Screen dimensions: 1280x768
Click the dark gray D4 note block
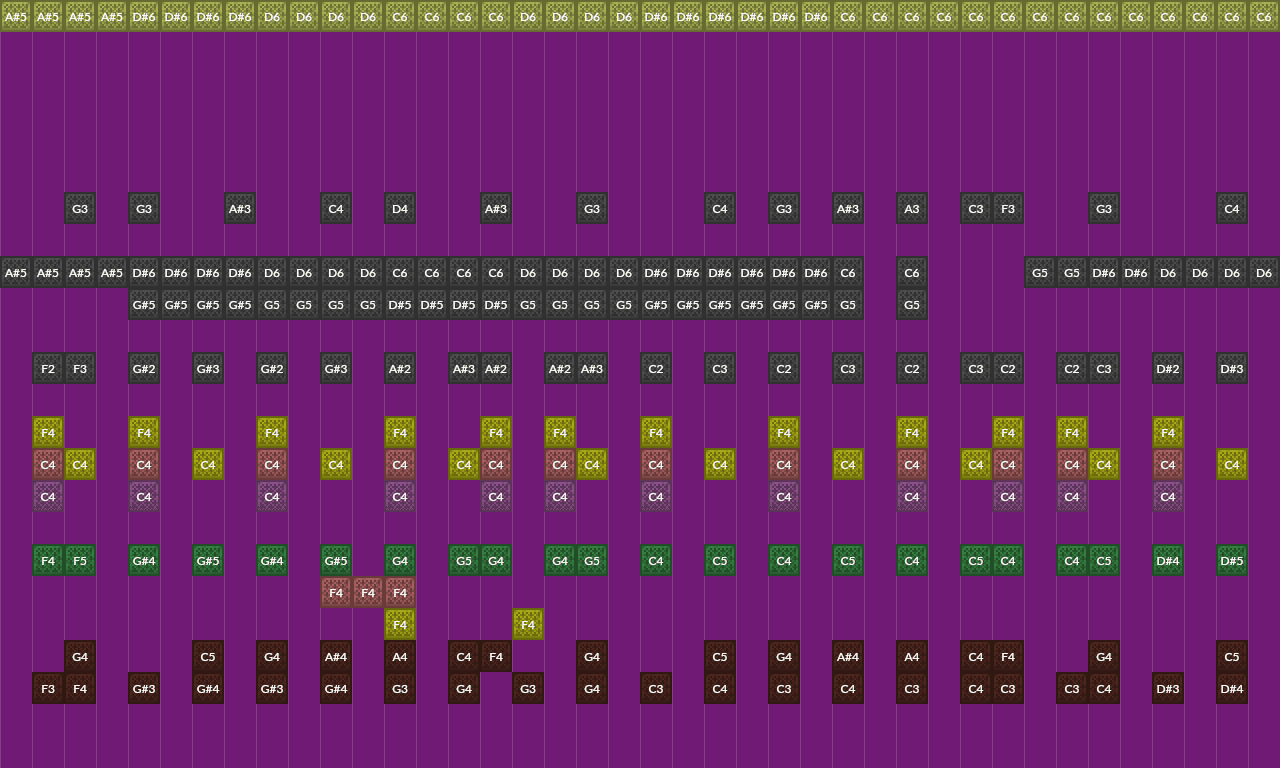click(x=400, y=209)
